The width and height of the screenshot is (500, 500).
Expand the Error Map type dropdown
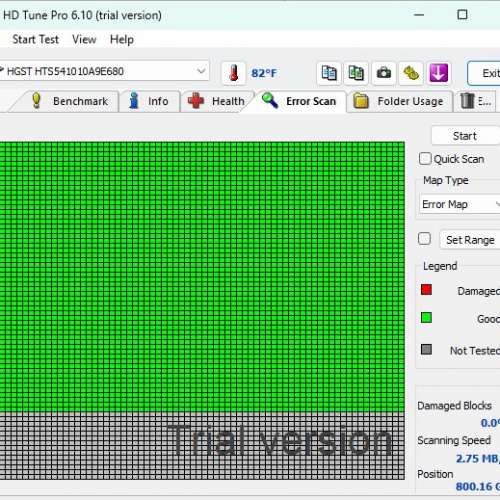[x=460, y=204]
